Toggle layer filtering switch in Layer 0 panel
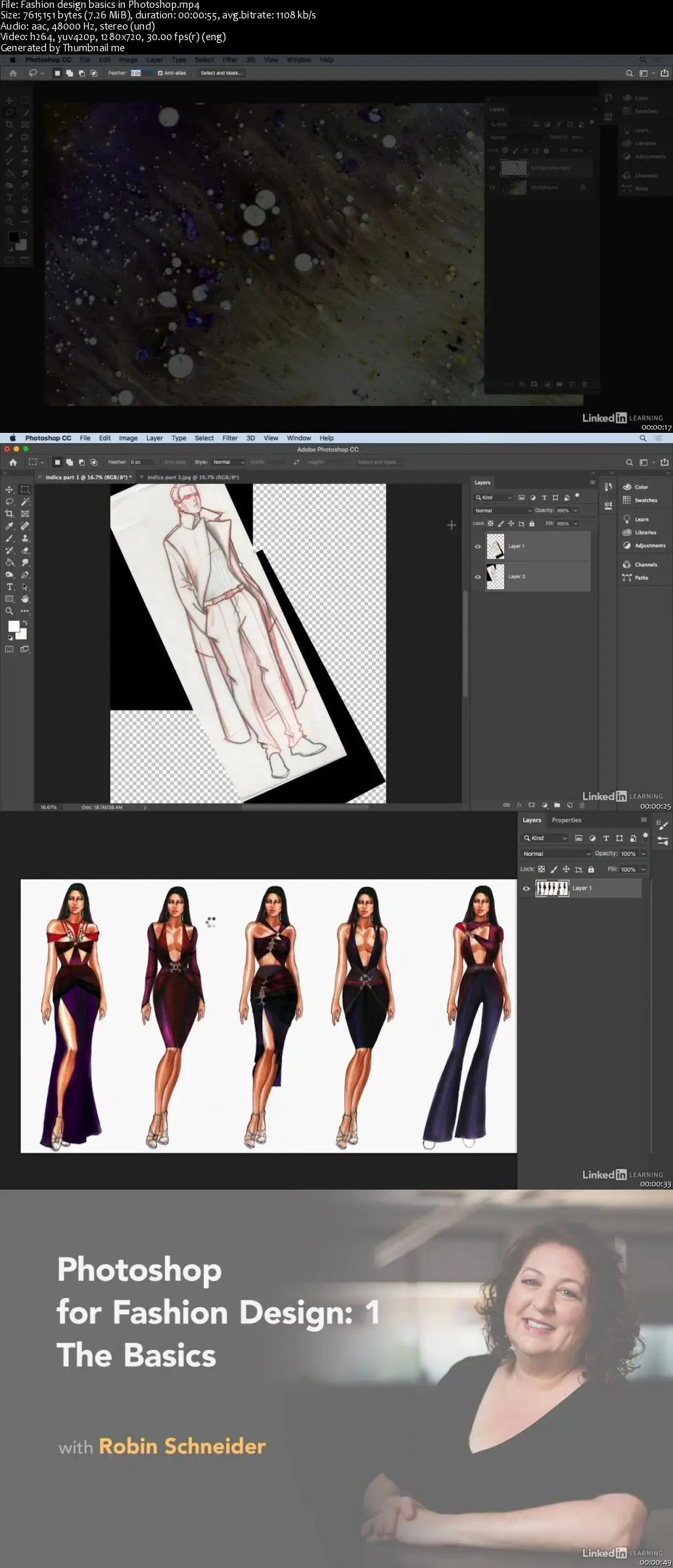 pos(577,496)
